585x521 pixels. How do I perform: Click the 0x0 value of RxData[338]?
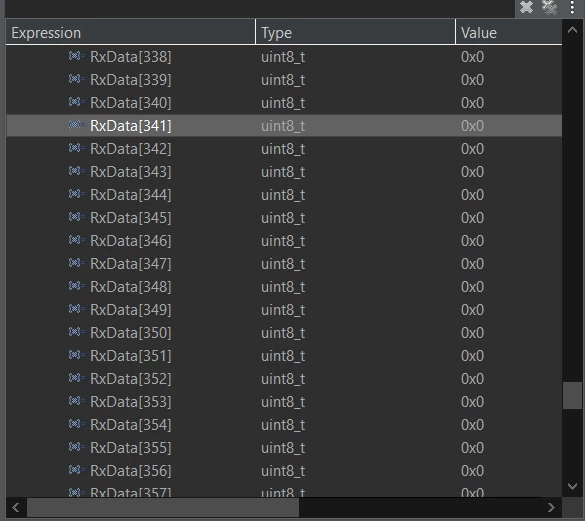472,57
